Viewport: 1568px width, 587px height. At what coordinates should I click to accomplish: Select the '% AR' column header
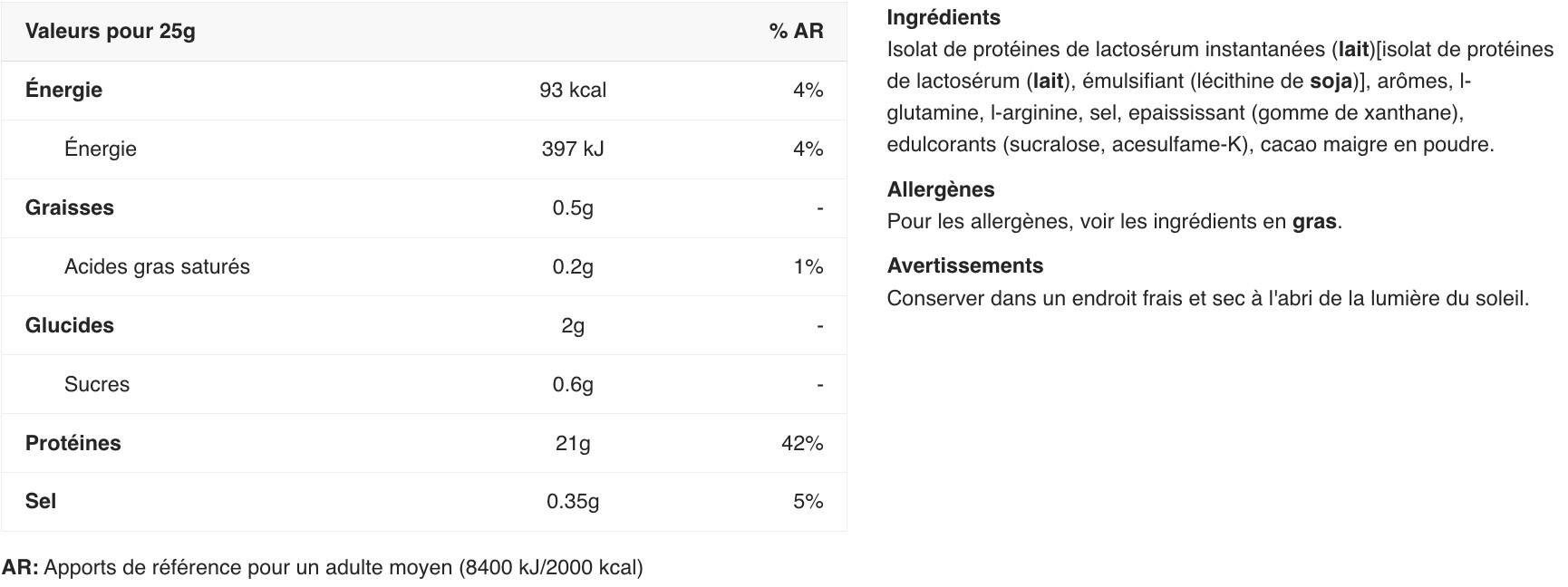click(x=796, y=31)
